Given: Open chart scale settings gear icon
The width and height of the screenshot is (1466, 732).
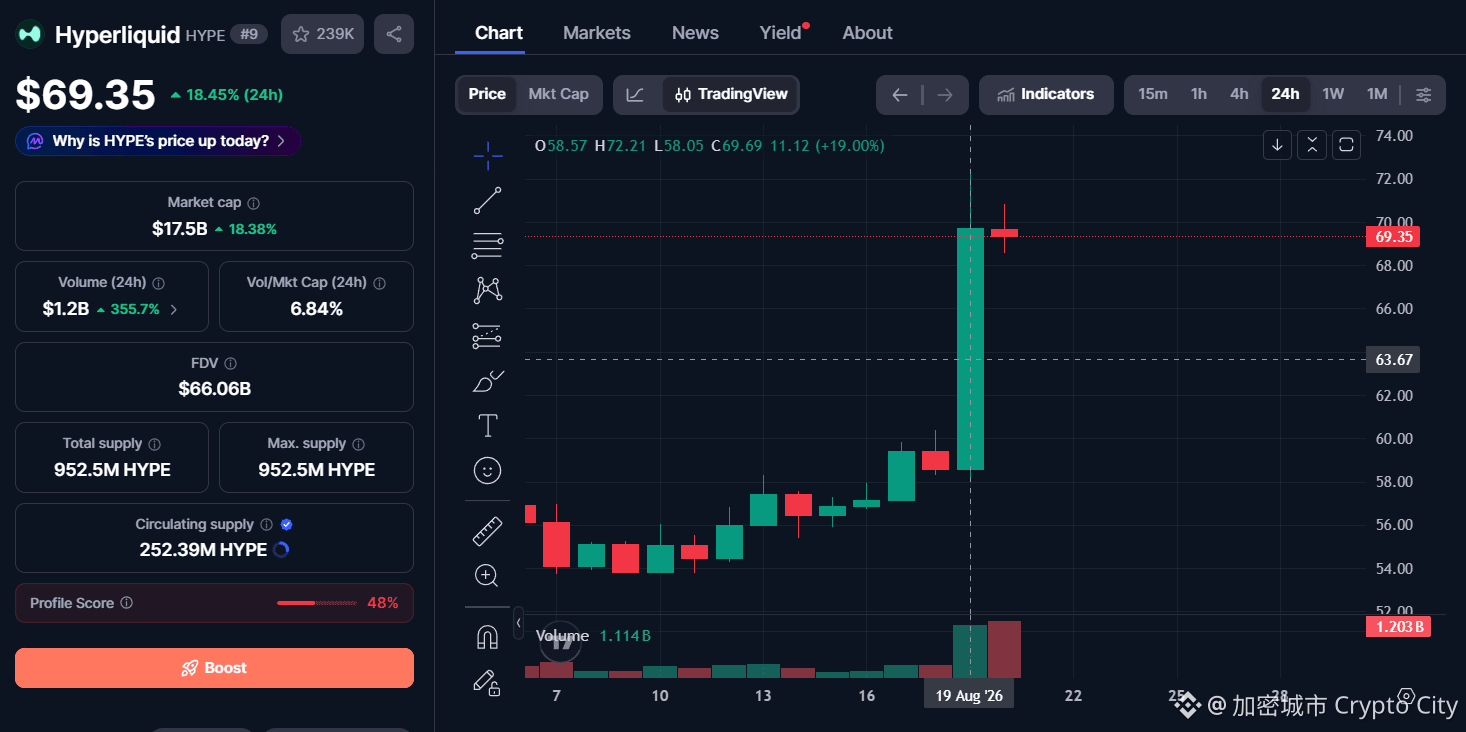Looking at the screenshot, I should tap(1406, 696).
